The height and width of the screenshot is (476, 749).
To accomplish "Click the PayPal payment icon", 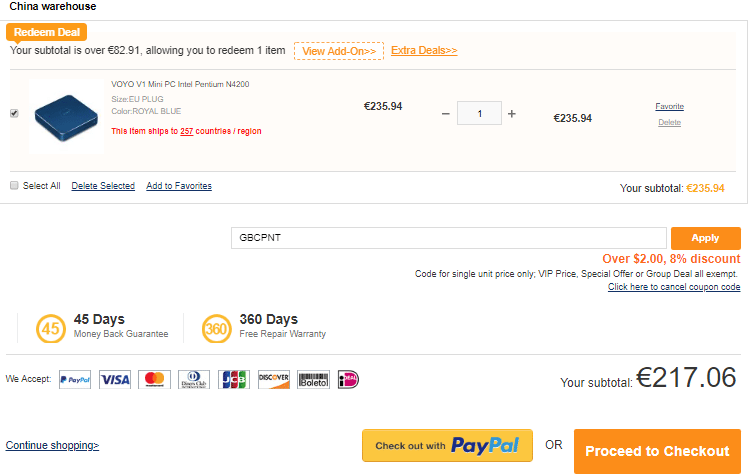I will coord(75,380).
